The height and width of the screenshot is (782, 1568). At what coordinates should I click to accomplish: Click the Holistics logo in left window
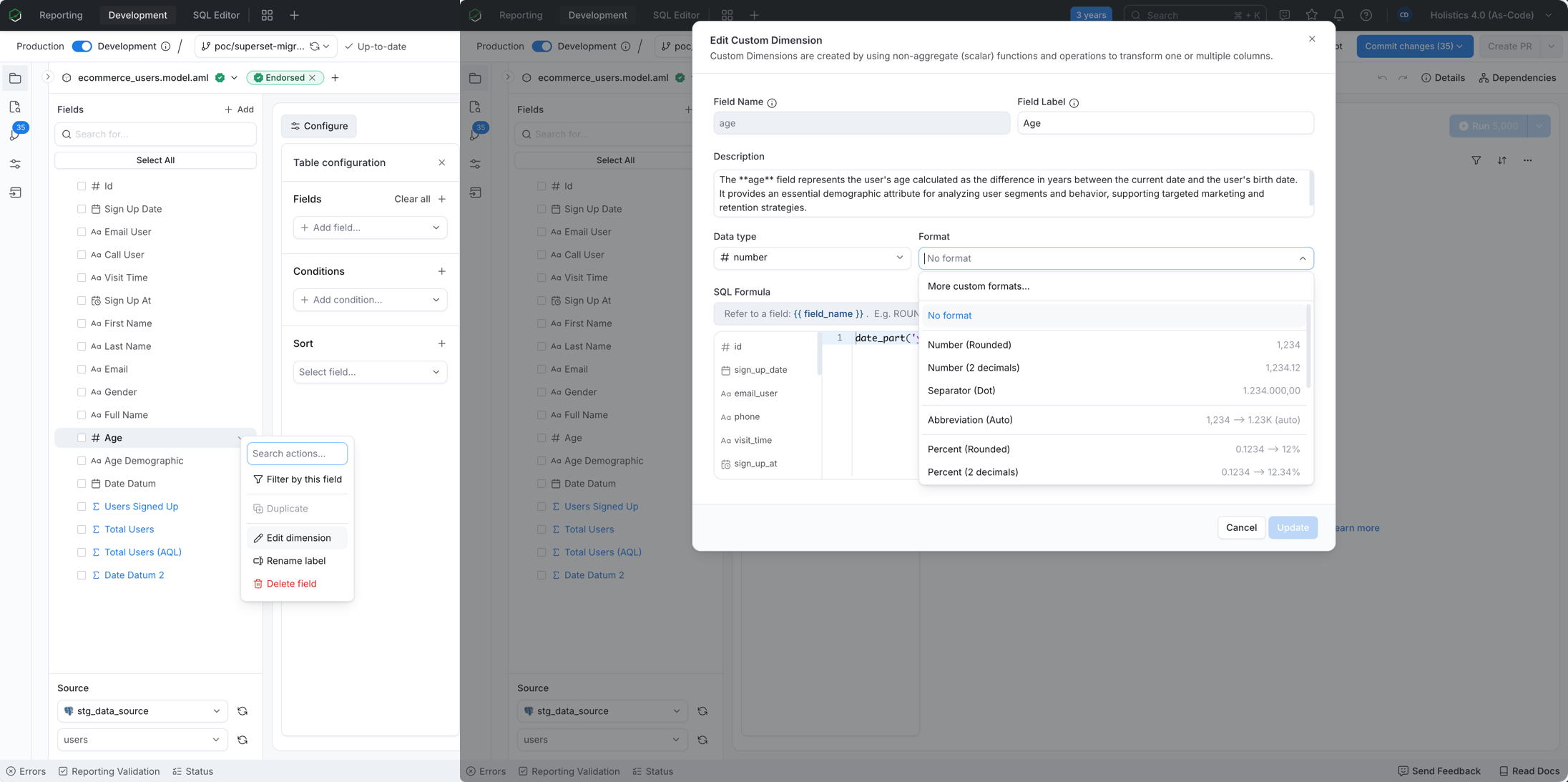[x=15, y=15]
